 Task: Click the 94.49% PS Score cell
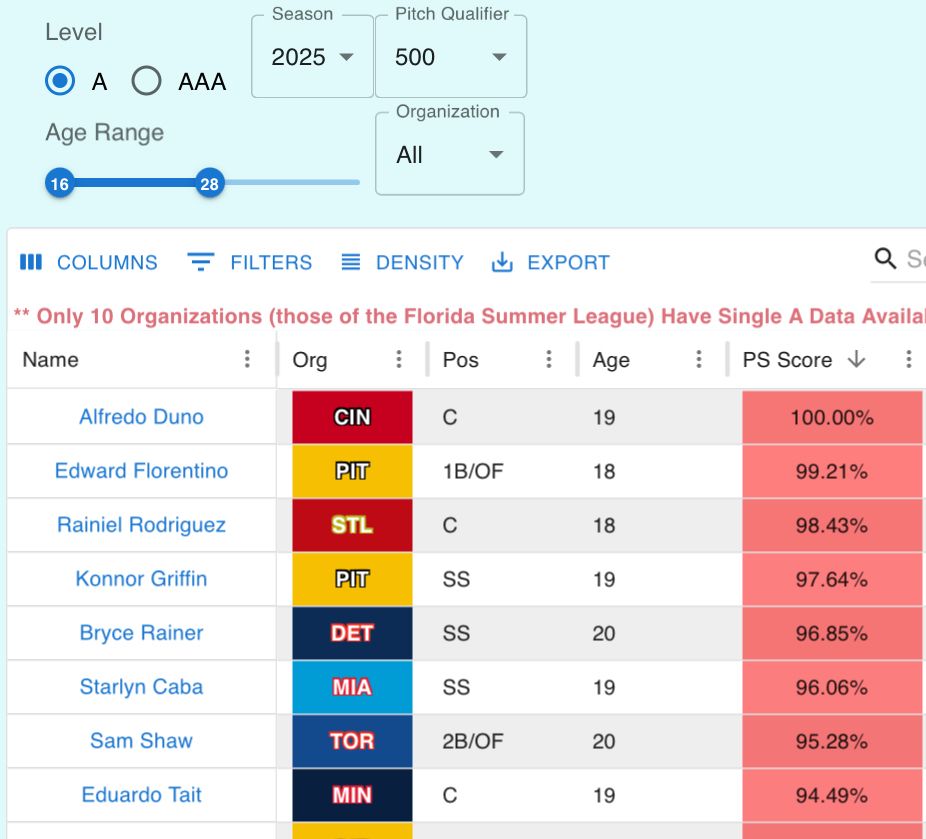[x=832, y=795]
